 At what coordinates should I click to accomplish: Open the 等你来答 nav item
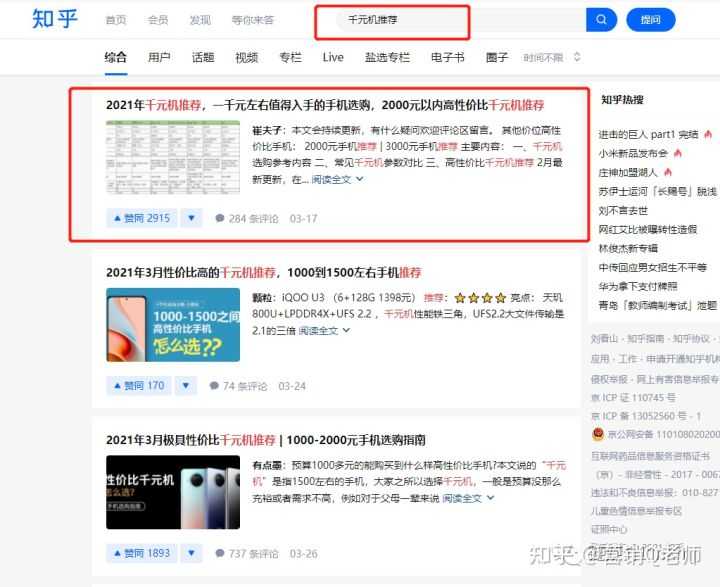click(253, 20)
